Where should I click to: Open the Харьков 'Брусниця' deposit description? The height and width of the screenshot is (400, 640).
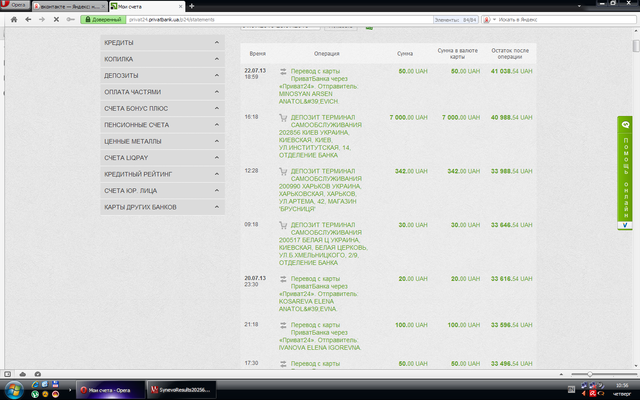(320, 190)
